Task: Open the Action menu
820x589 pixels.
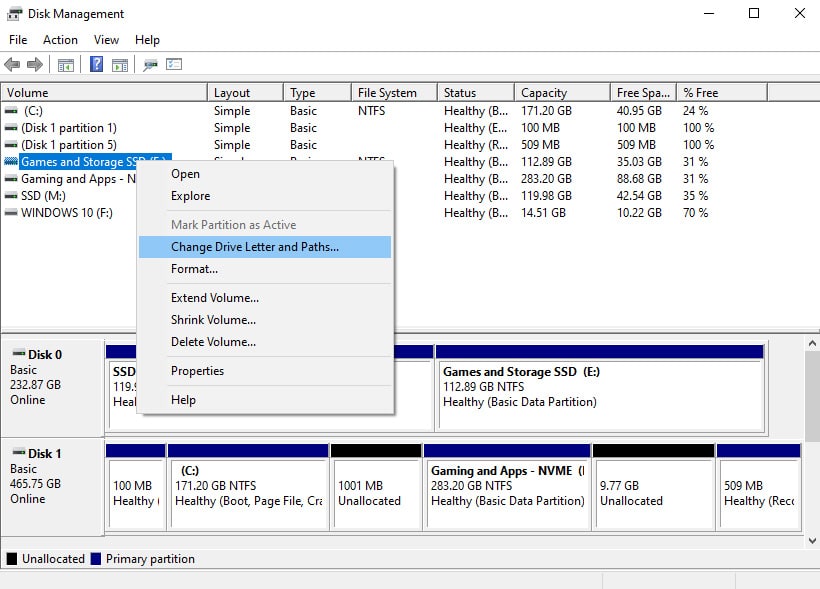Action: pos(60,39)
